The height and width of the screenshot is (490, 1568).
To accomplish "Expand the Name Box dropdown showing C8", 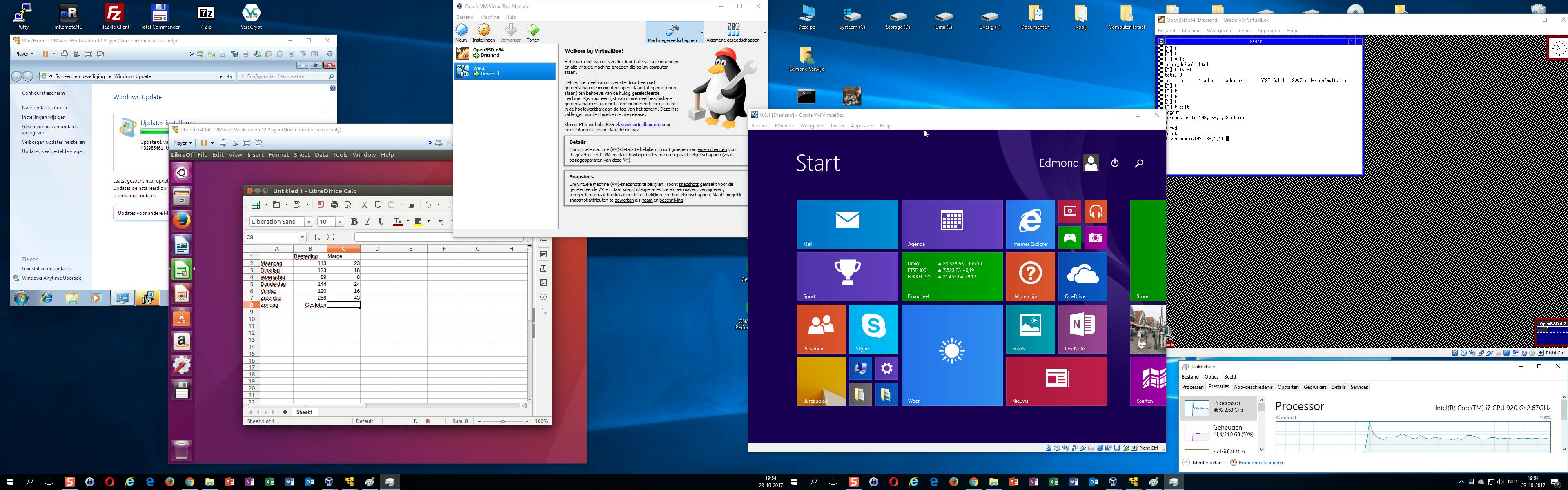I will [302, 237].
